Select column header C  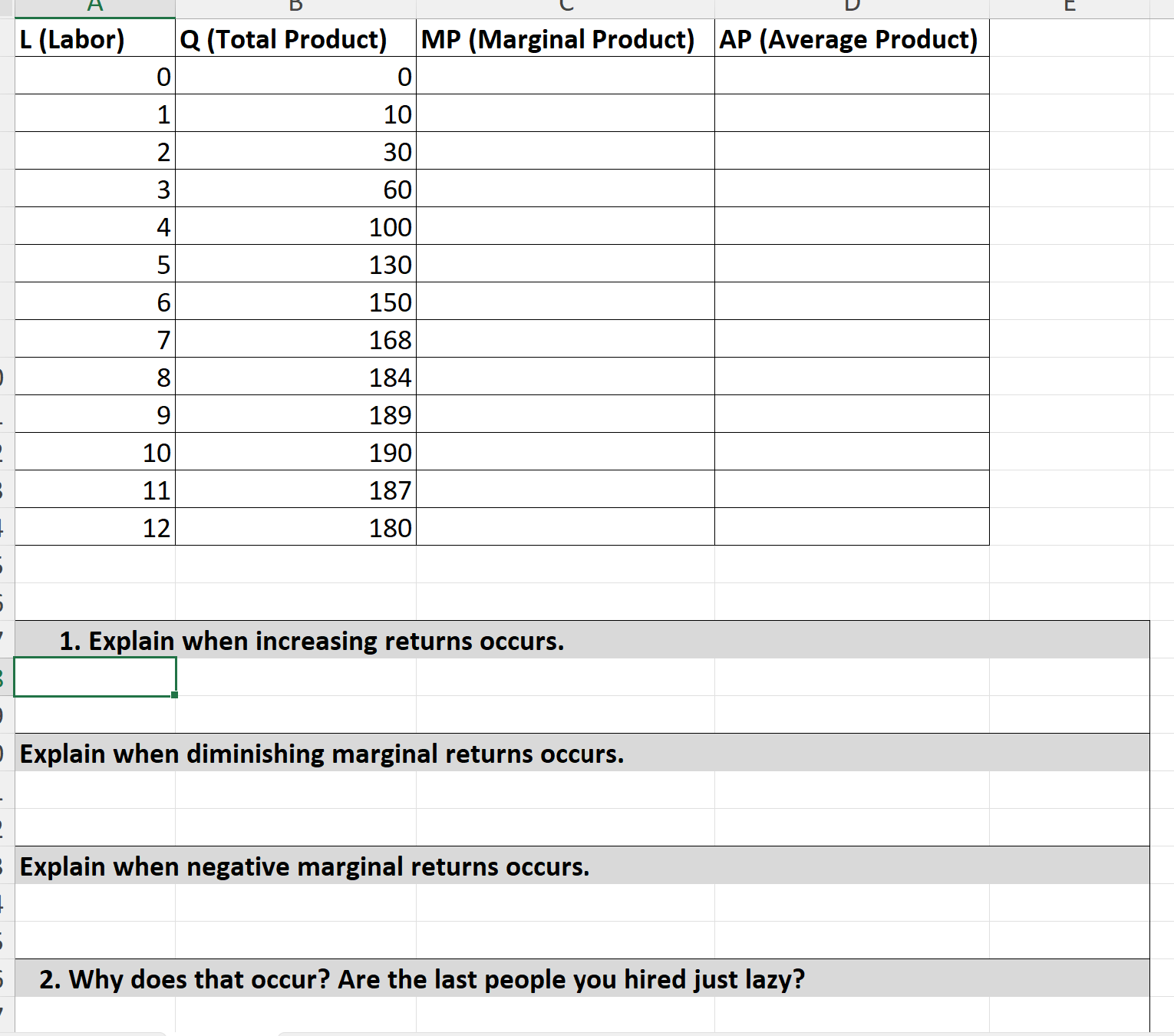(564, 6)
